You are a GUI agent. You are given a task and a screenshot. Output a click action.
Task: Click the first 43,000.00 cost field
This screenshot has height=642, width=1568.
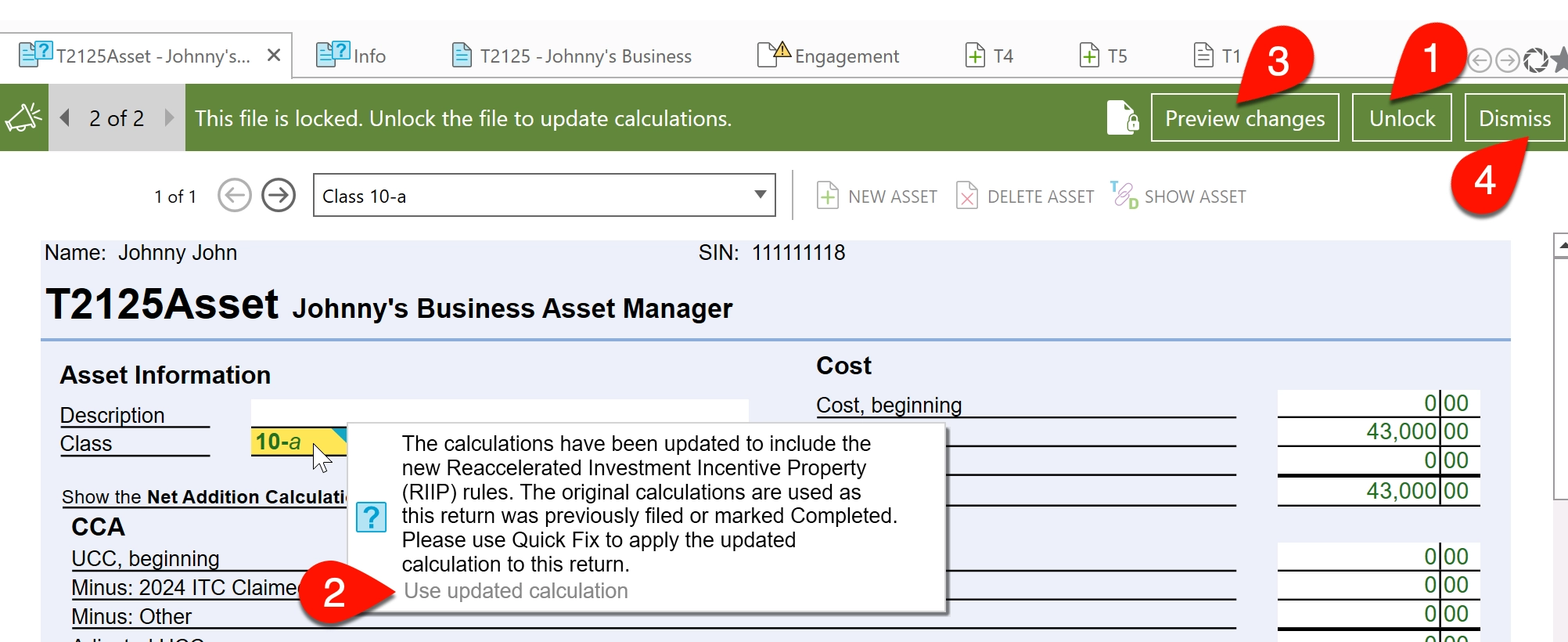pyautogui.click(x=1379, y=431)
